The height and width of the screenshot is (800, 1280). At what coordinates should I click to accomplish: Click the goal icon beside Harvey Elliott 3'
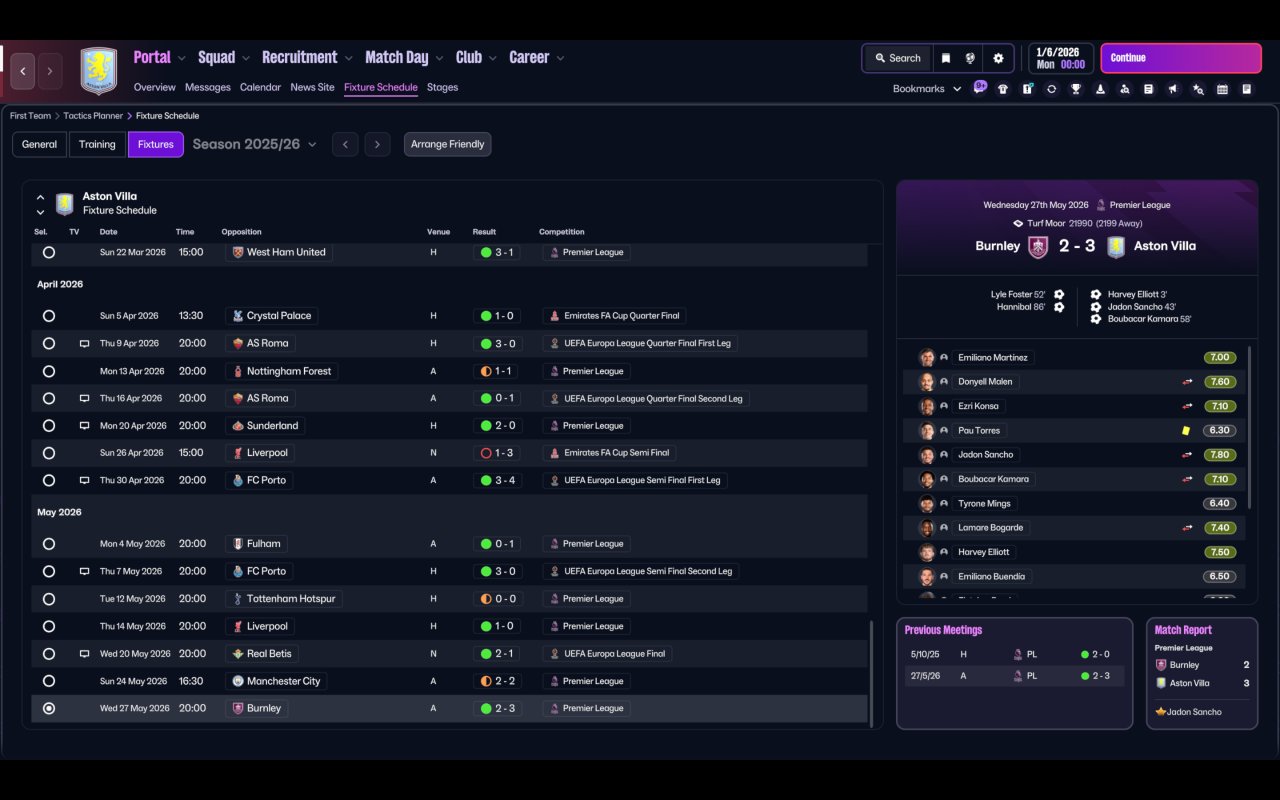[x=1096, y=295]
